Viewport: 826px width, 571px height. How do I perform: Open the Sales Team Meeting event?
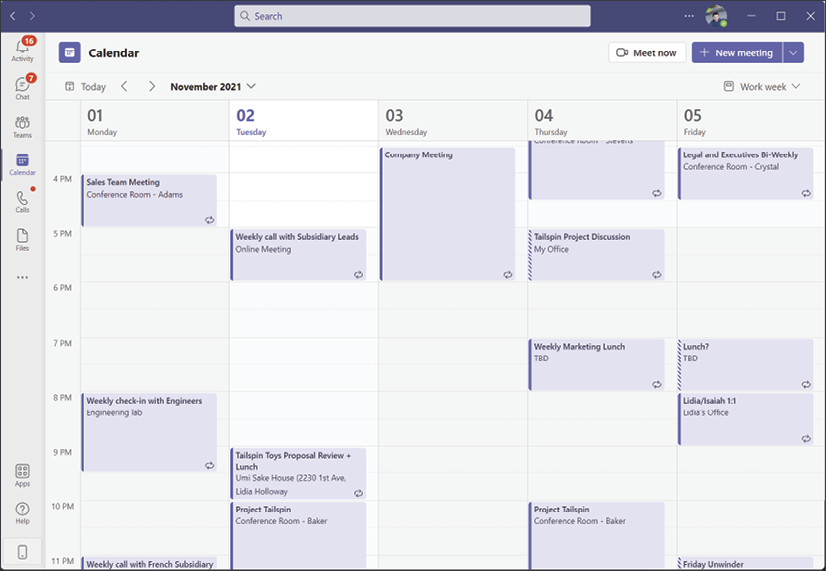point(148,200)
